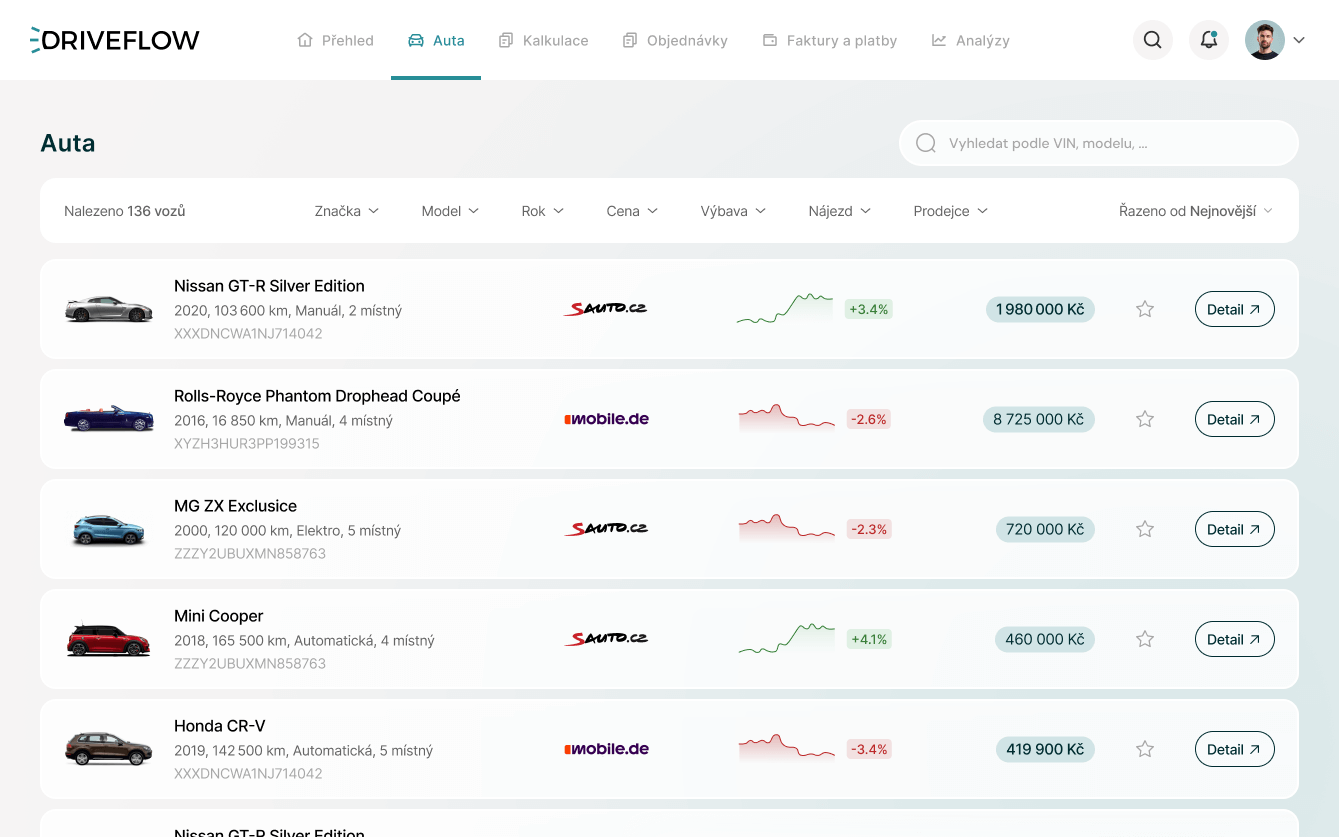Switch to the Kalkulace tab
The width and height of the screenshot is (1339, 837).
[543, 41]
